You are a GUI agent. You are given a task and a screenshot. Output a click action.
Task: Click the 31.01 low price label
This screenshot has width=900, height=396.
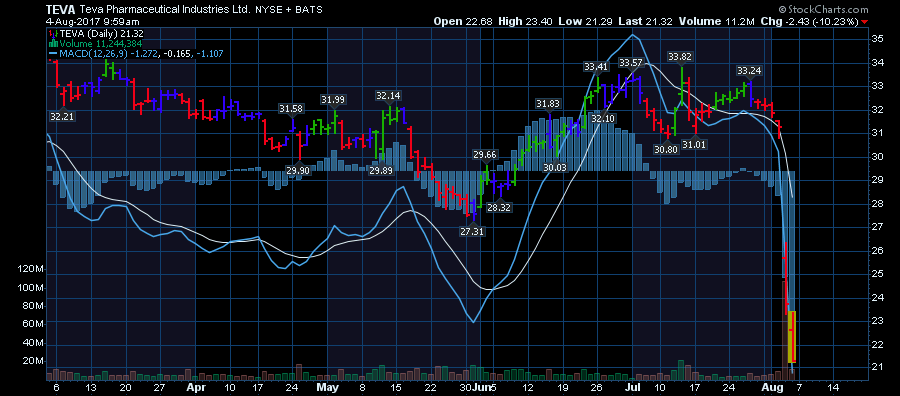[x=693, y=144]
